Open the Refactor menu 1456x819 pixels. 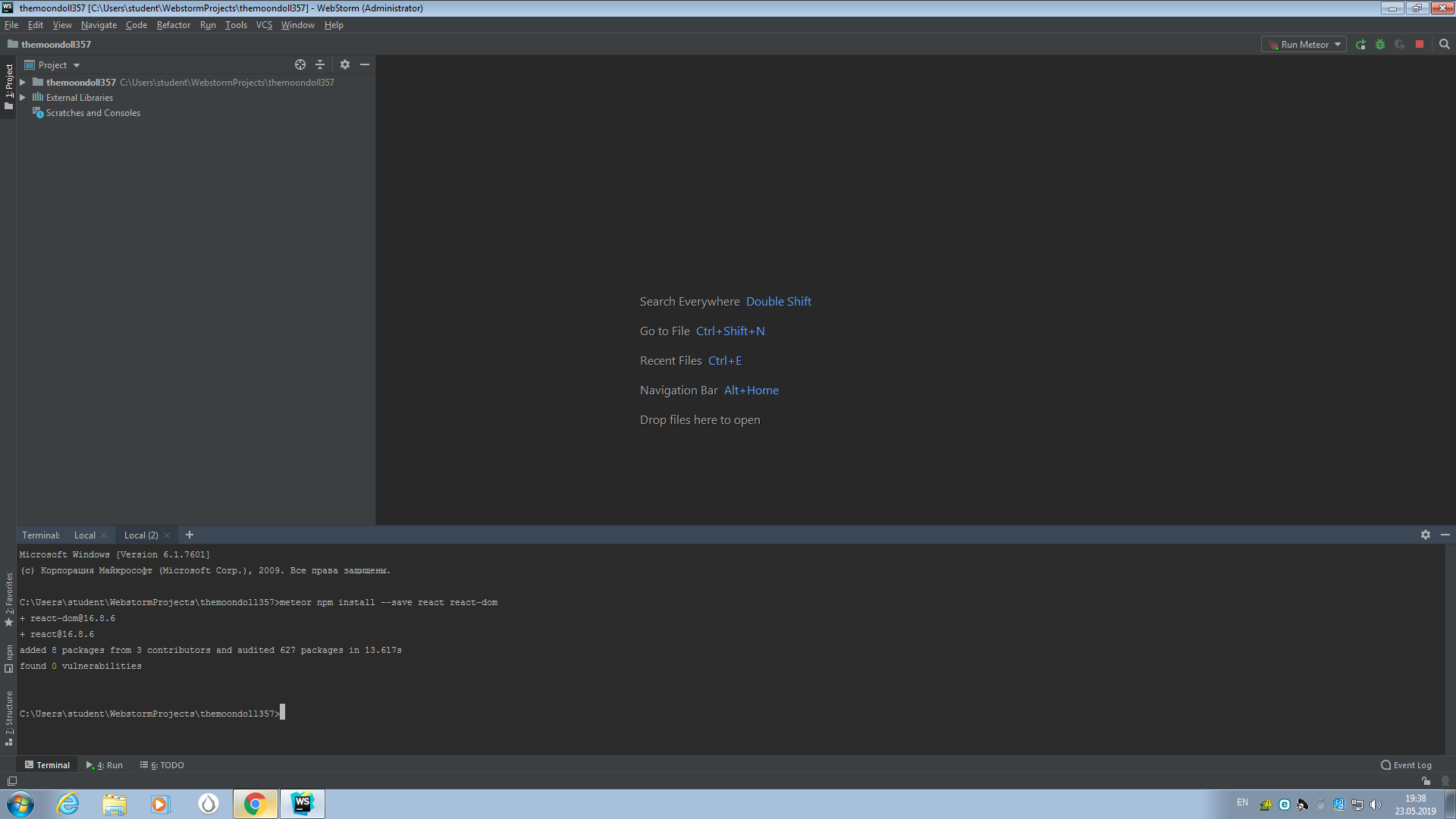coord(173,25)
